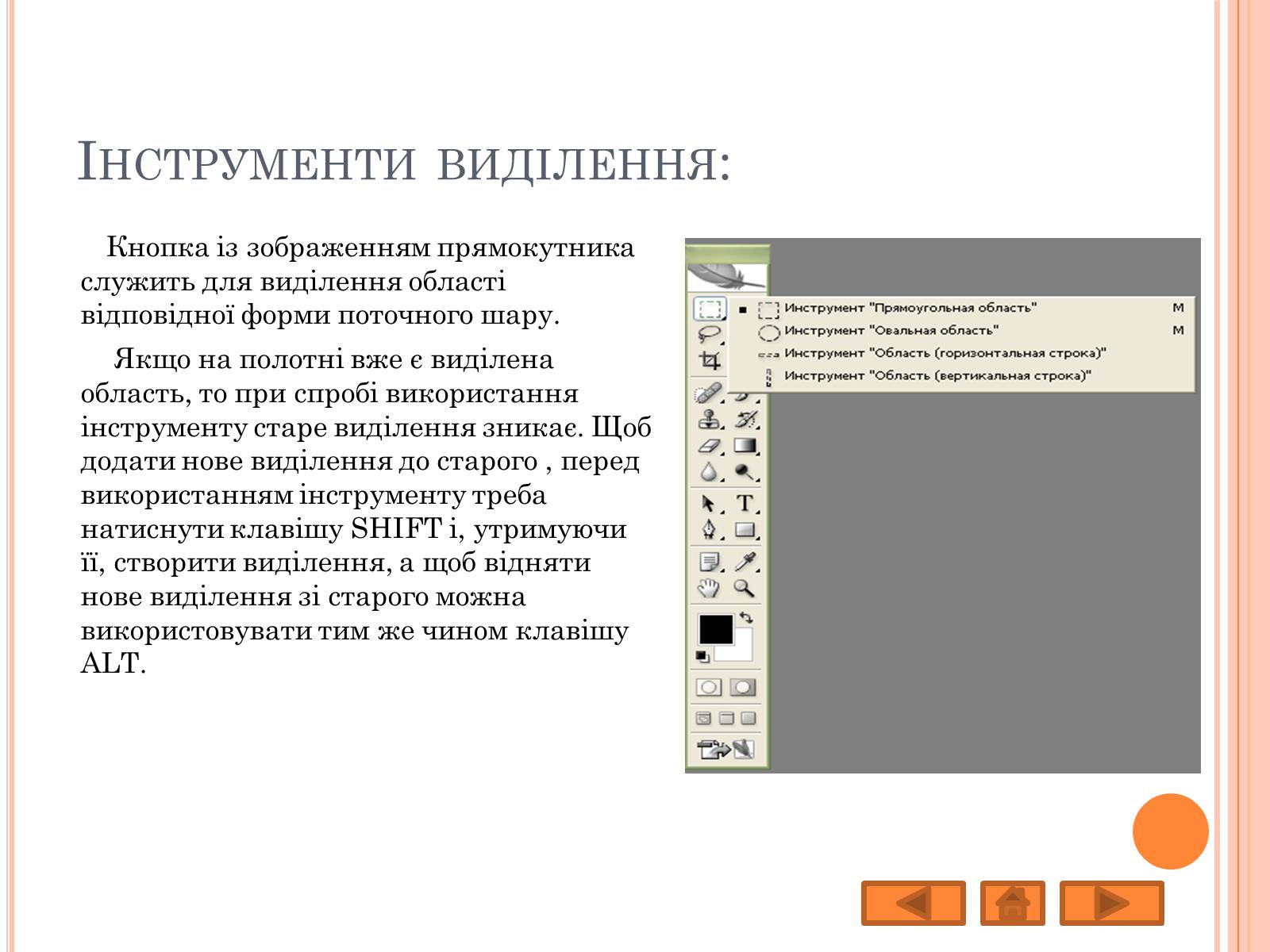This screenshot has width=1270, height=952.
Task: Select the Type (T) tool
Action: coord(745,504)
